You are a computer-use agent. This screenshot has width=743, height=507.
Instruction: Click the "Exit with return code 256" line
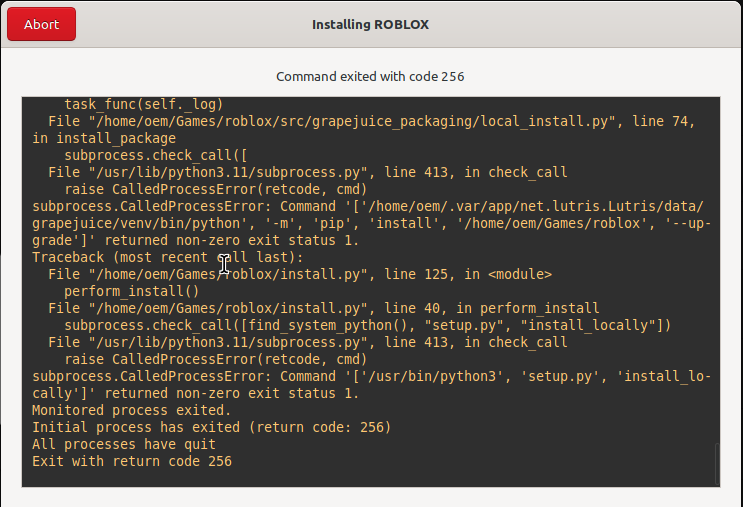(x=131, y=461)
